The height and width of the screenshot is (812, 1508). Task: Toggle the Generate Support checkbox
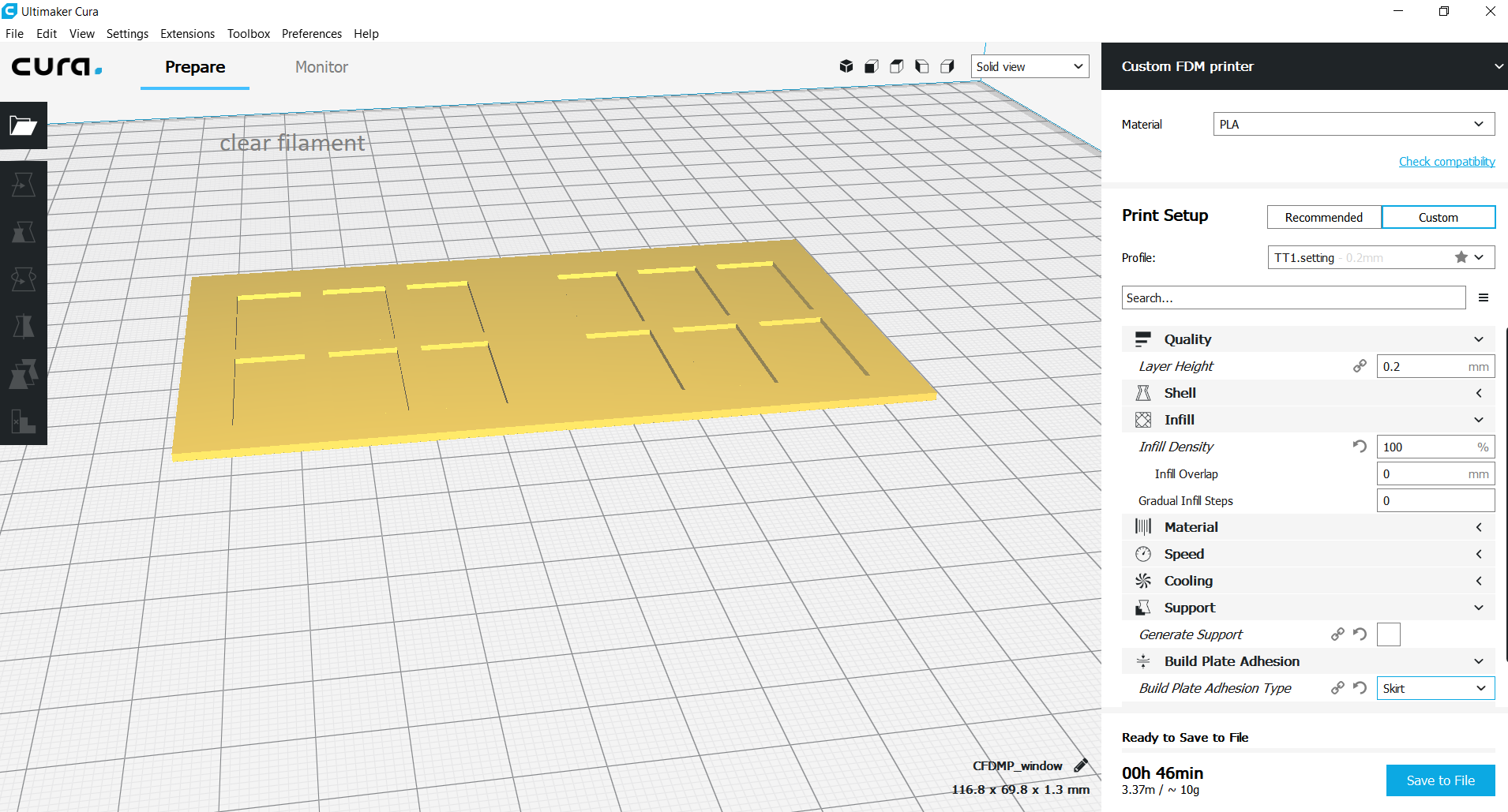tap(1389, 634)
